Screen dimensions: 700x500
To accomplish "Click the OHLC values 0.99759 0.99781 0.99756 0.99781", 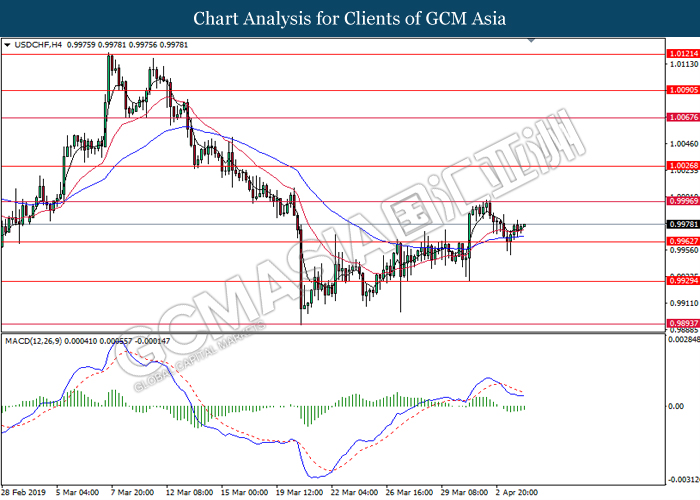I will pyautogui.click(x=127, y=45).
